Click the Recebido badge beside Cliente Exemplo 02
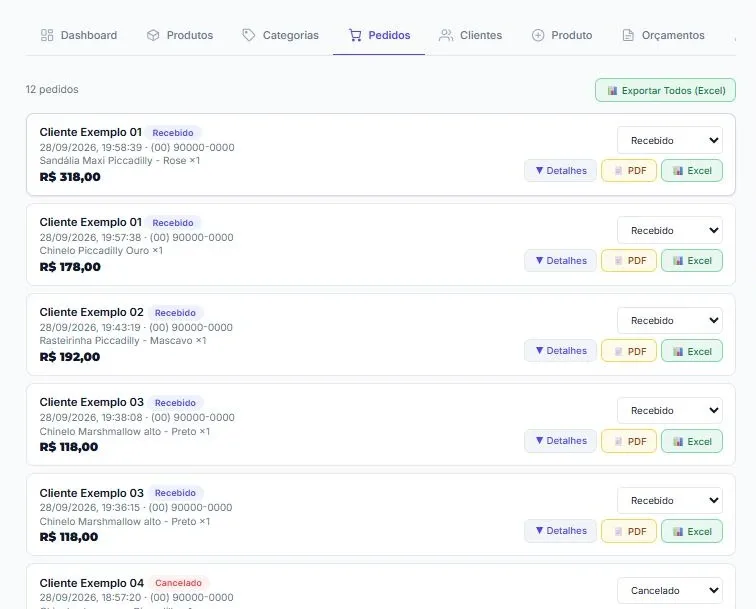Image resolution: width=756 pixels, height=609 pixels. click(175, 313)
